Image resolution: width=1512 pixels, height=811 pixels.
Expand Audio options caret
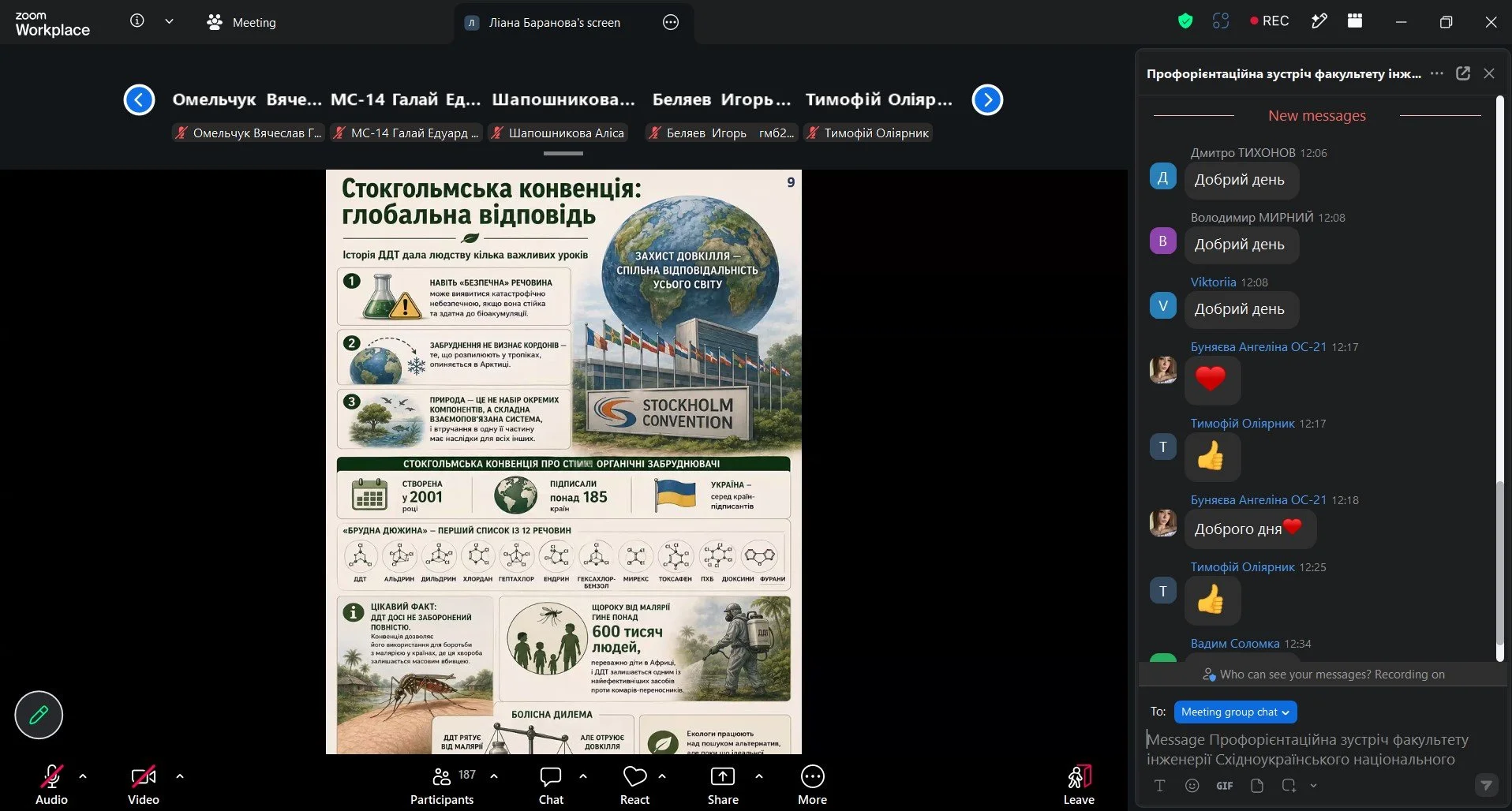[x=83, y=776]
